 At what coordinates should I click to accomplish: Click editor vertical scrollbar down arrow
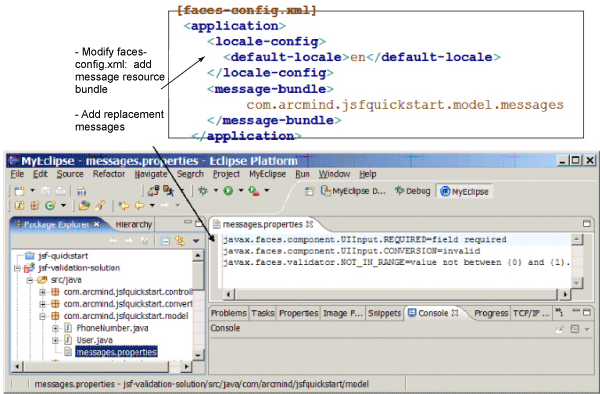pos(577,283)
